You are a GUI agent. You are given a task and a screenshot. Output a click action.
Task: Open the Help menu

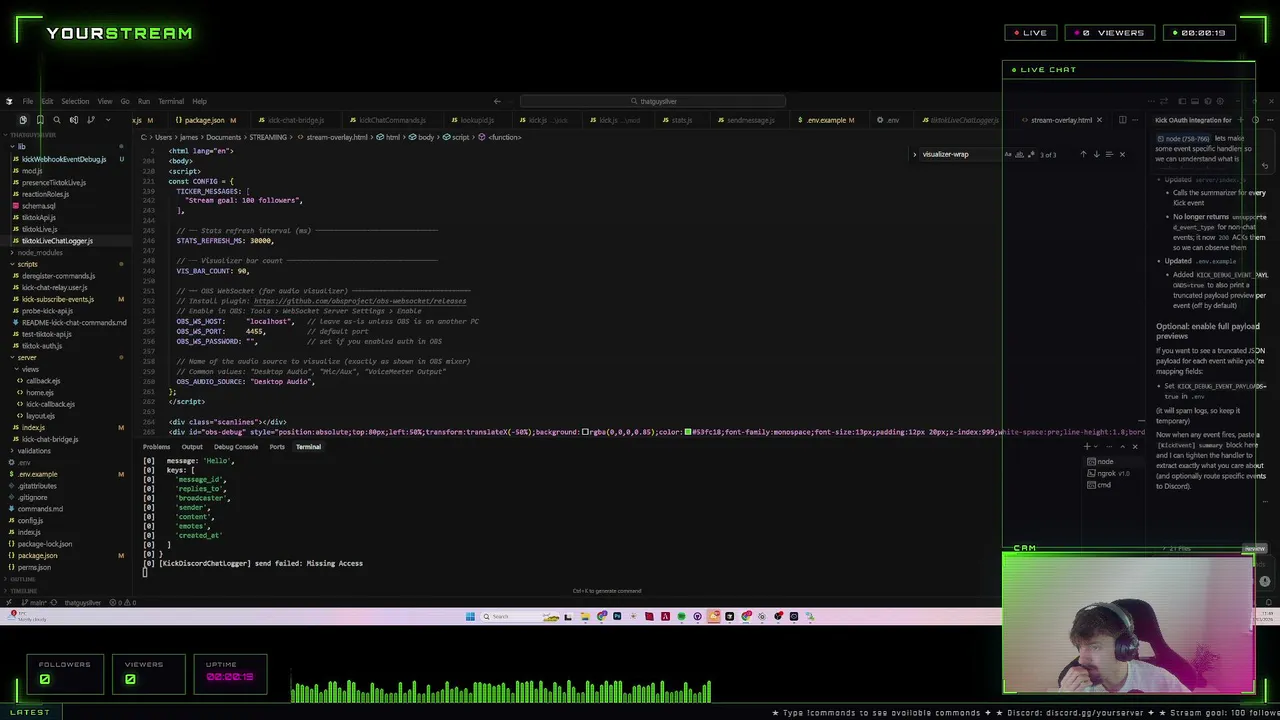coord(199,101)
